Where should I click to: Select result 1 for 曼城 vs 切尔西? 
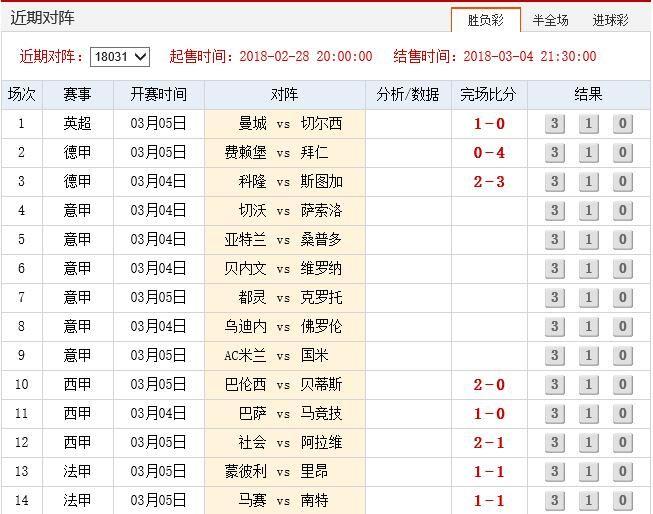pos(588,124)
